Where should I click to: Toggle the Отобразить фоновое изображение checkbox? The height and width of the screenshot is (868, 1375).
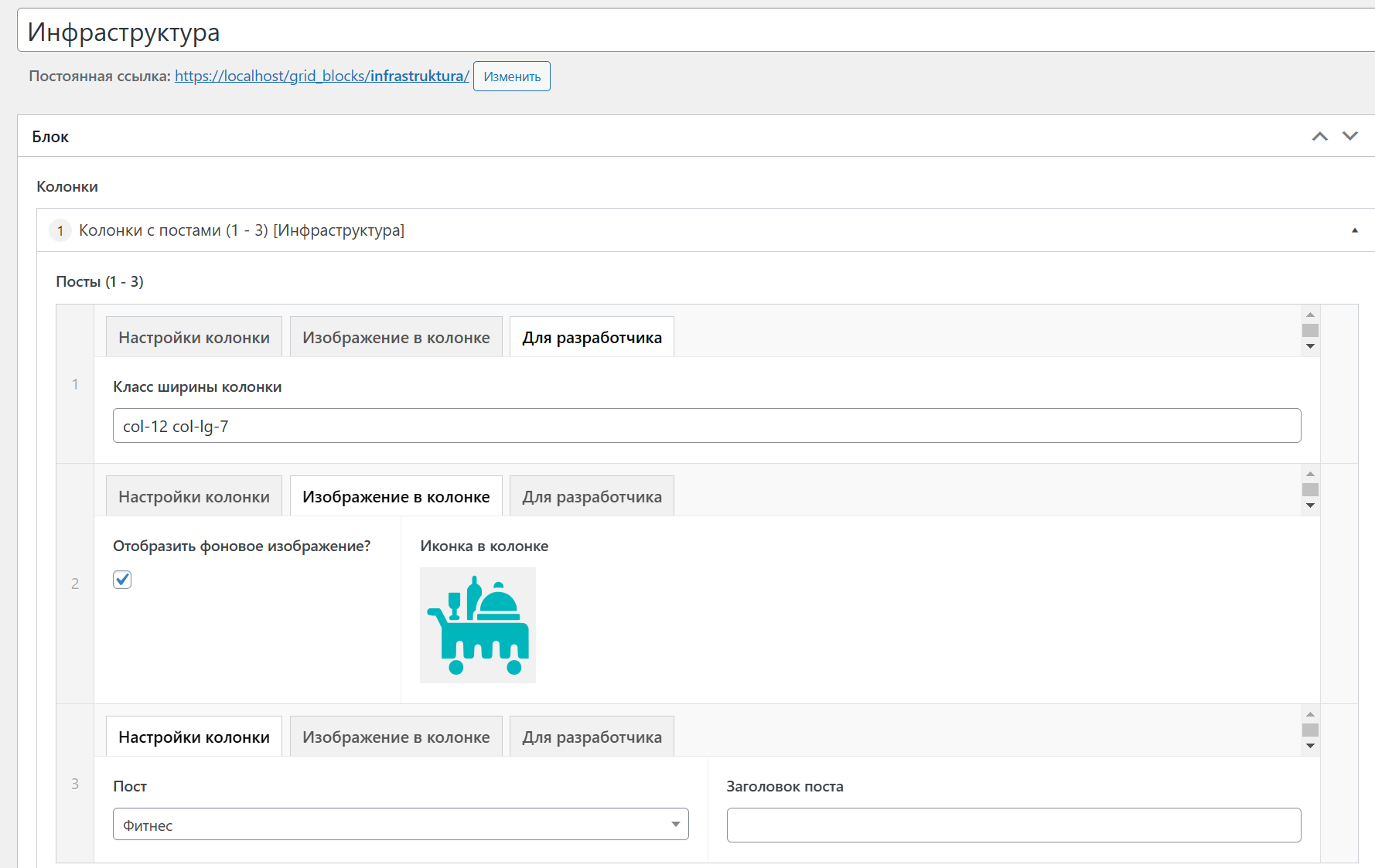122,580
